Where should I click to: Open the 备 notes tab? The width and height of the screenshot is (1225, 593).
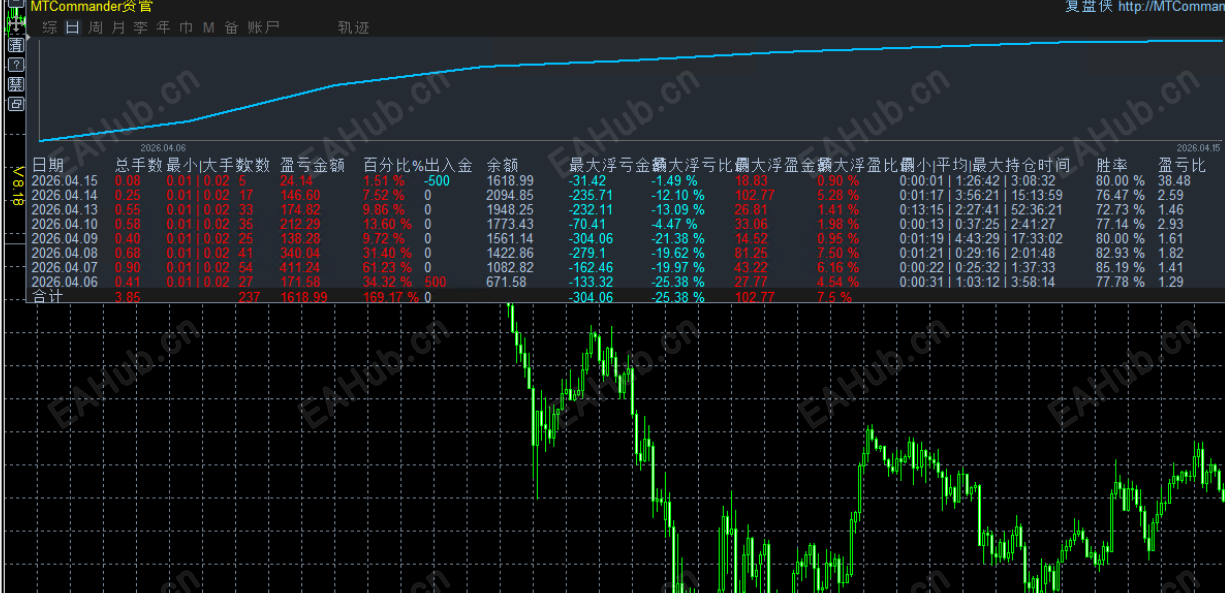(231, 28)
